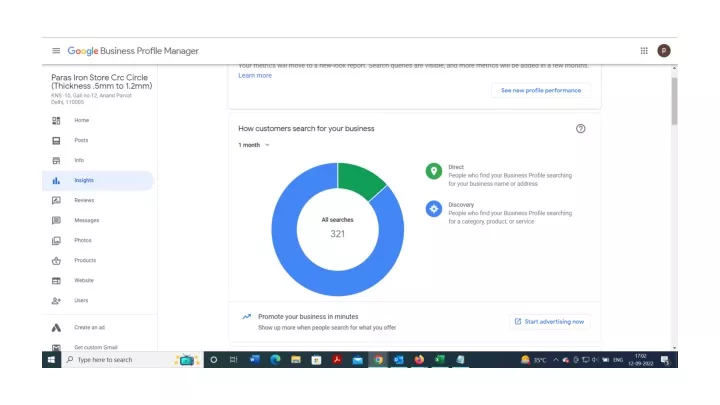720x405 pixels.
Task: Click the trending arrow promote icon
Action: [247, 316]
